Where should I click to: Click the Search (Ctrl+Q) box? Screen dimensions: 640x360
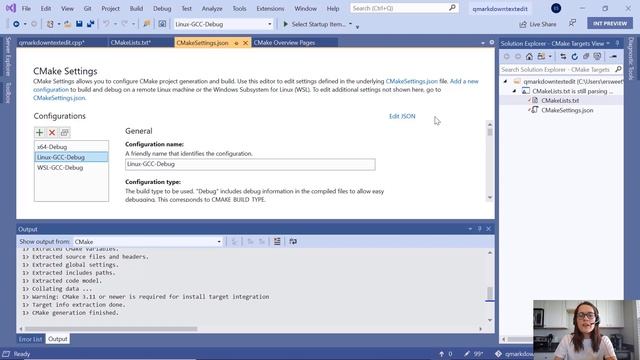404,8
